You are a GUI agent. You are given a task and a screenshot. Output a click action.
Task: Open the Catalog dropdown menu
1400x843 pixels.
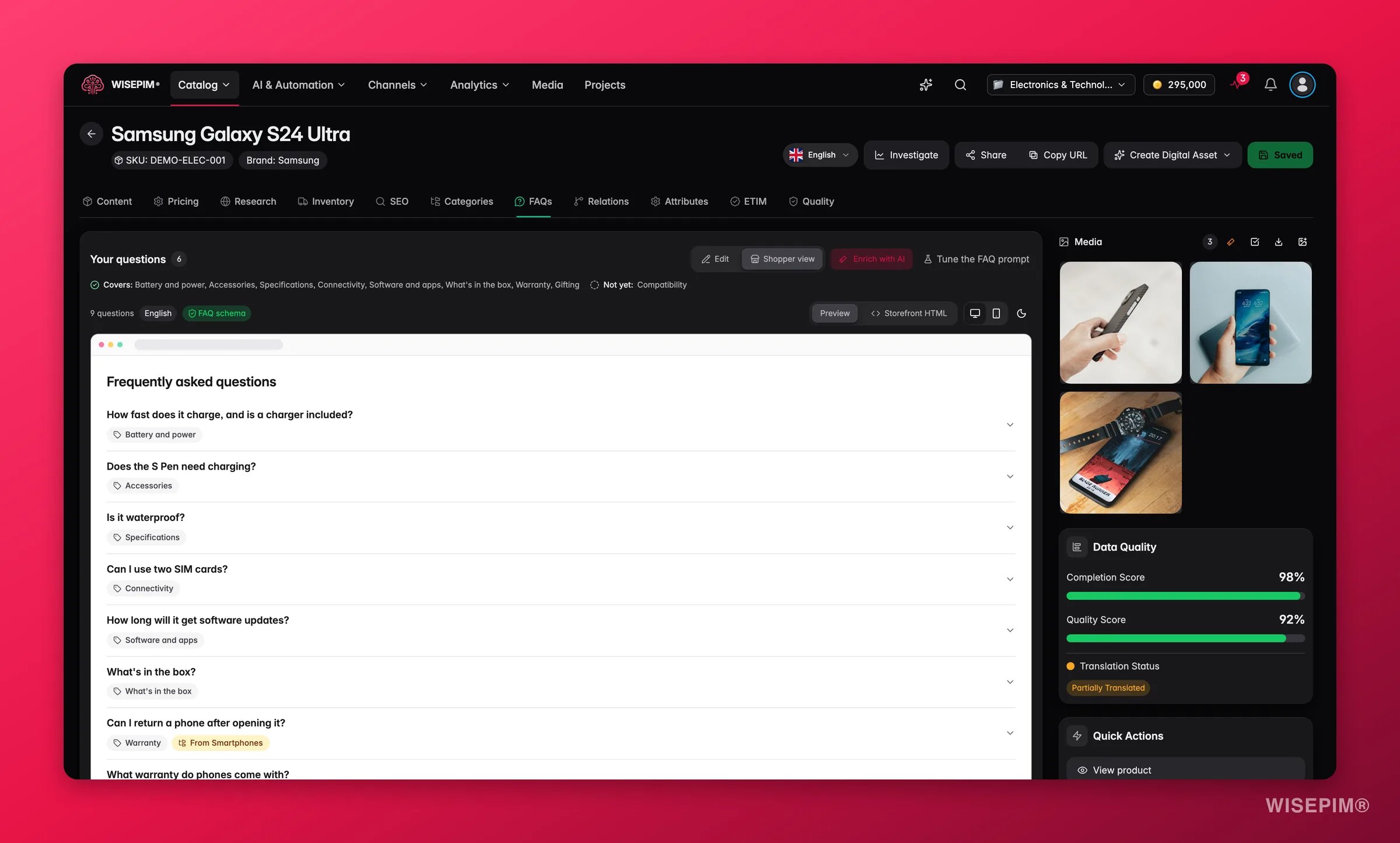(204, 85)
